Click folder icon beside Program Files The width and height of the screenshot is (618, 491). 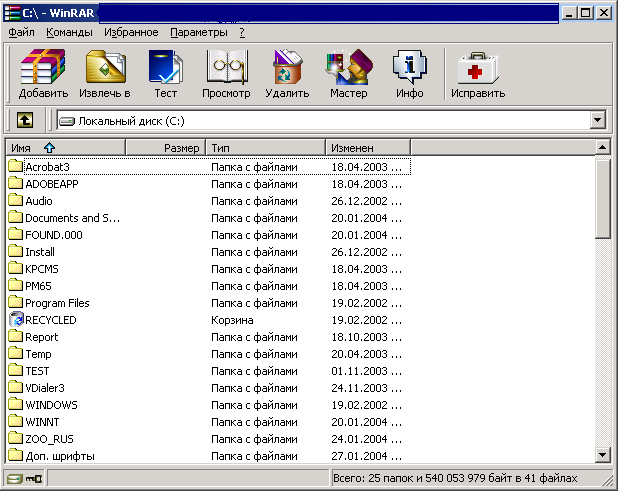pos(15,302)
